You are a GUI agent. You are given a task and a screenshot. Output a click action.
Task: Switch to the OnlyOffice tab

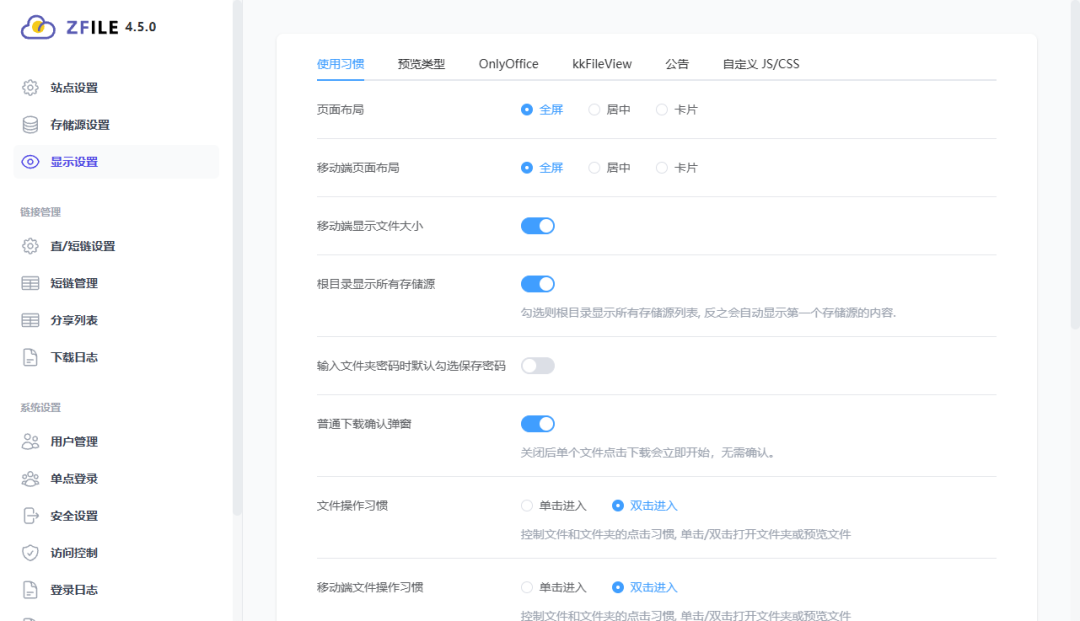tap(508, 63)
